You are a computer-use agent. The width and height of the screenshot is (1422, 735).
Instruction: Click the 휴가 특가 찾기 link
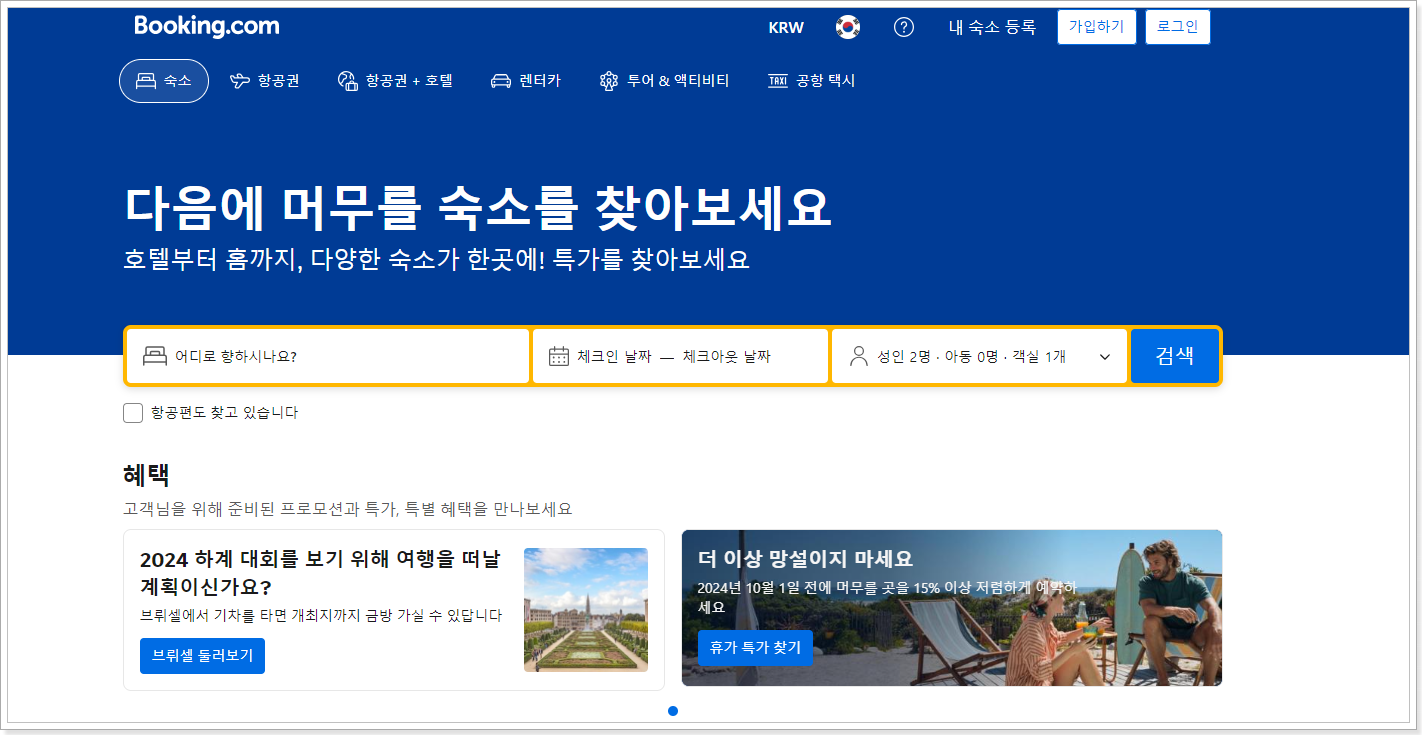[755, 647]
